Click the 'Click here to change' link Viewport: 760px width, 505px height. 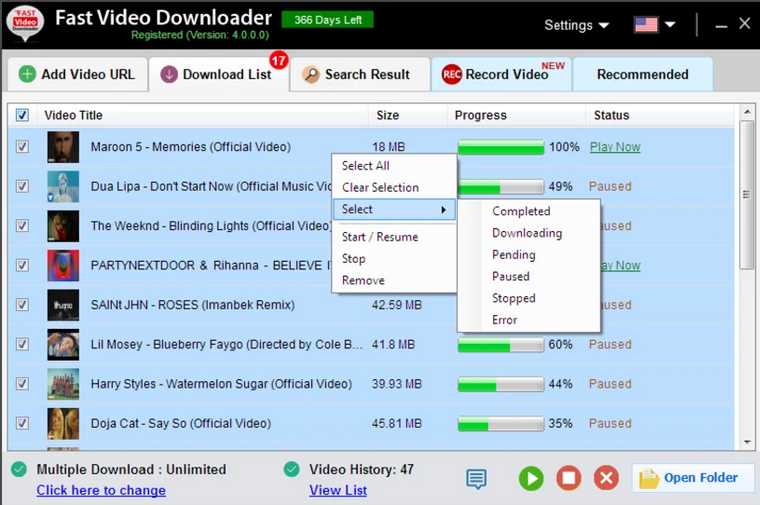tap(101, 490)
